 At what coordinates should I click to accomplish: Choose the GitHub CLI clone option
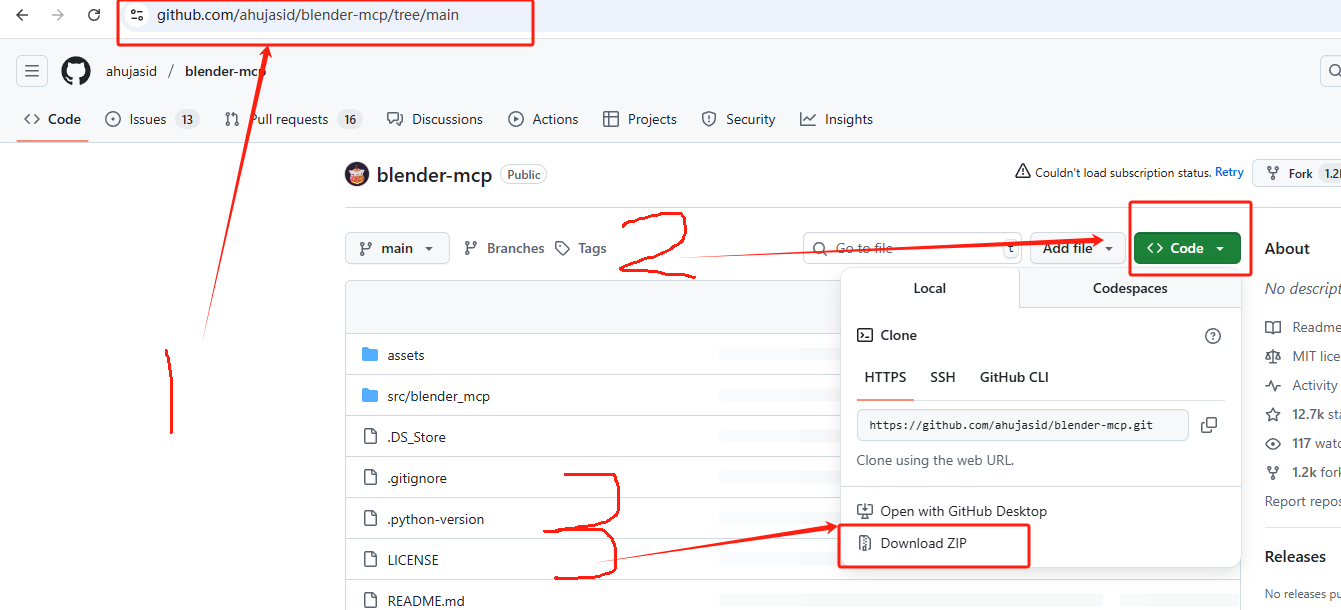1014,377
